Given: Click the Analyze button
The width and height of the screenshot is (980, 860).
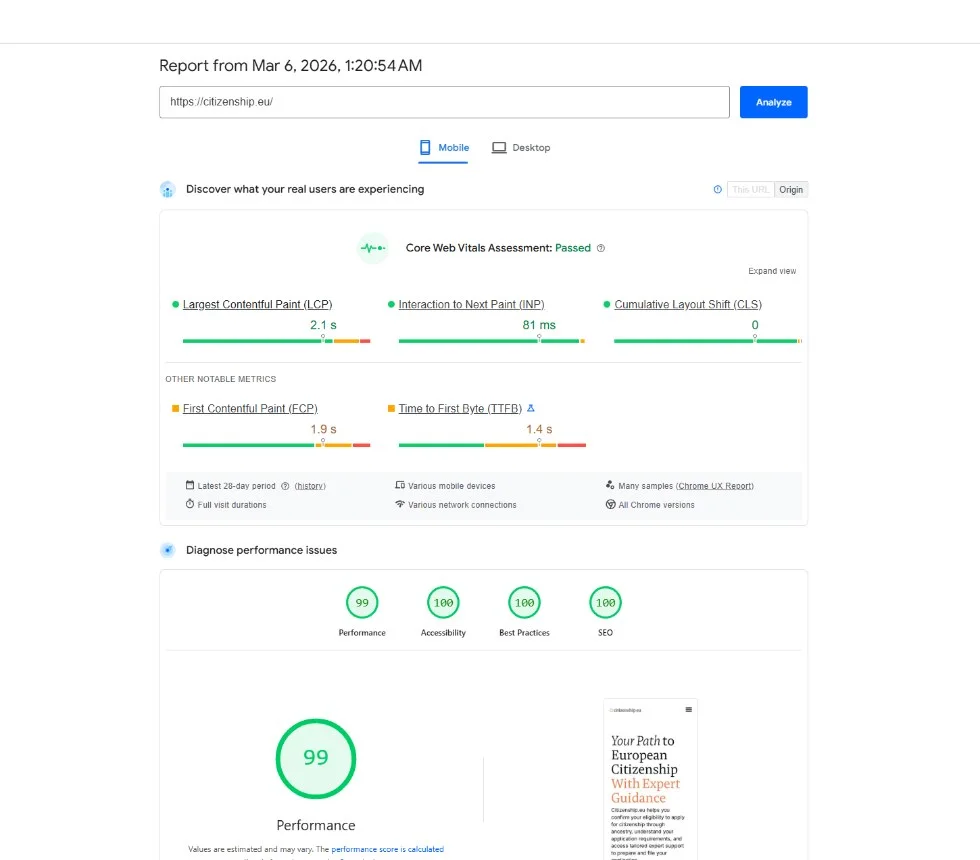Looking at the screenshot, I should coord(773,101).
